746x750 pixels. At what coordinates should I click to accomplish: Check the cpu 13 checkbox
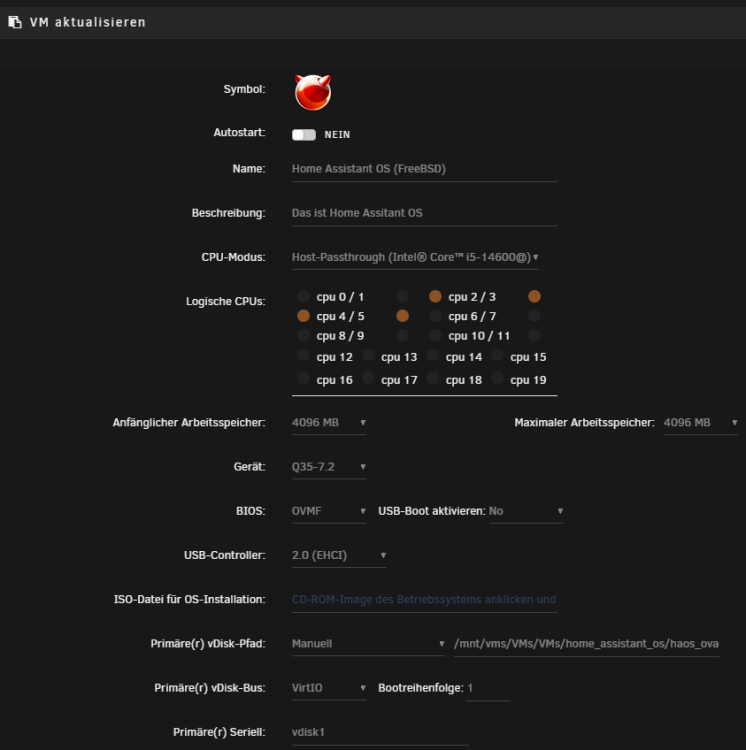pyautogui.click(x=368, y=355)
